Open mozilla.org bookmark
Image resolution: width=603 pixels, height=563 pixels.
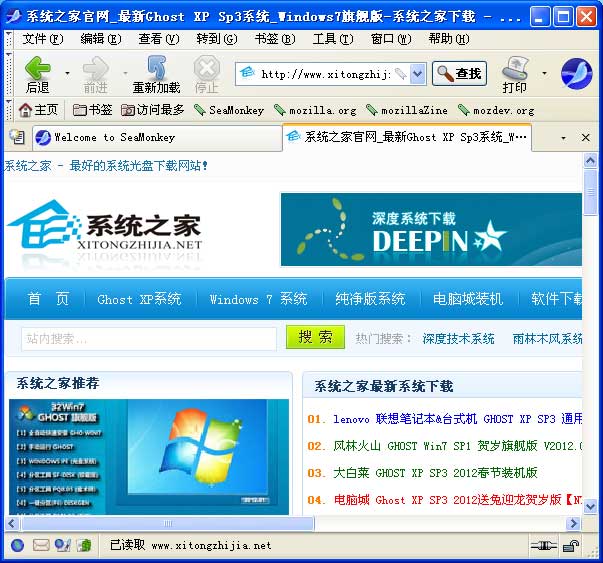[x=315, y=110]
